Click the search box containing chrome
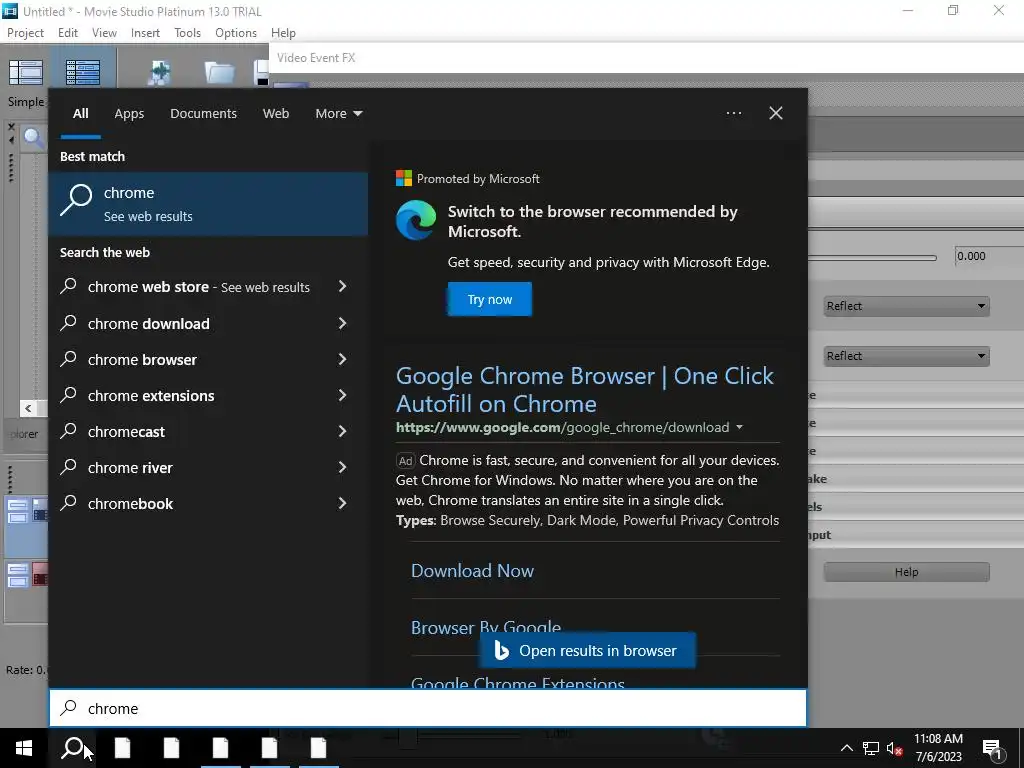 click(428, 708)
